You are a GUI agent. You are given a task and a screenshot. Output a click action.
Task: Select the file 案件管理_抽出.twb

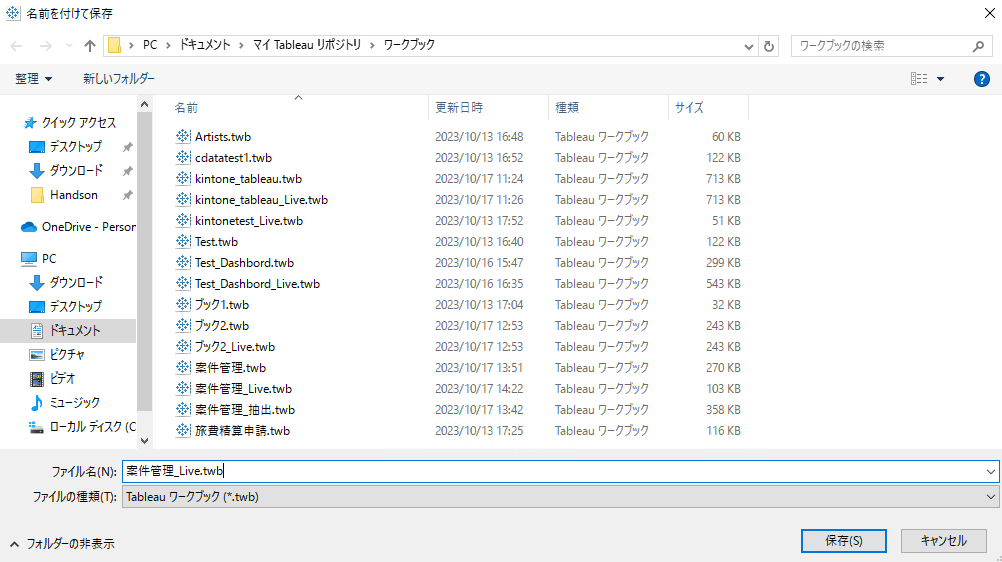[x=245, y=410]
